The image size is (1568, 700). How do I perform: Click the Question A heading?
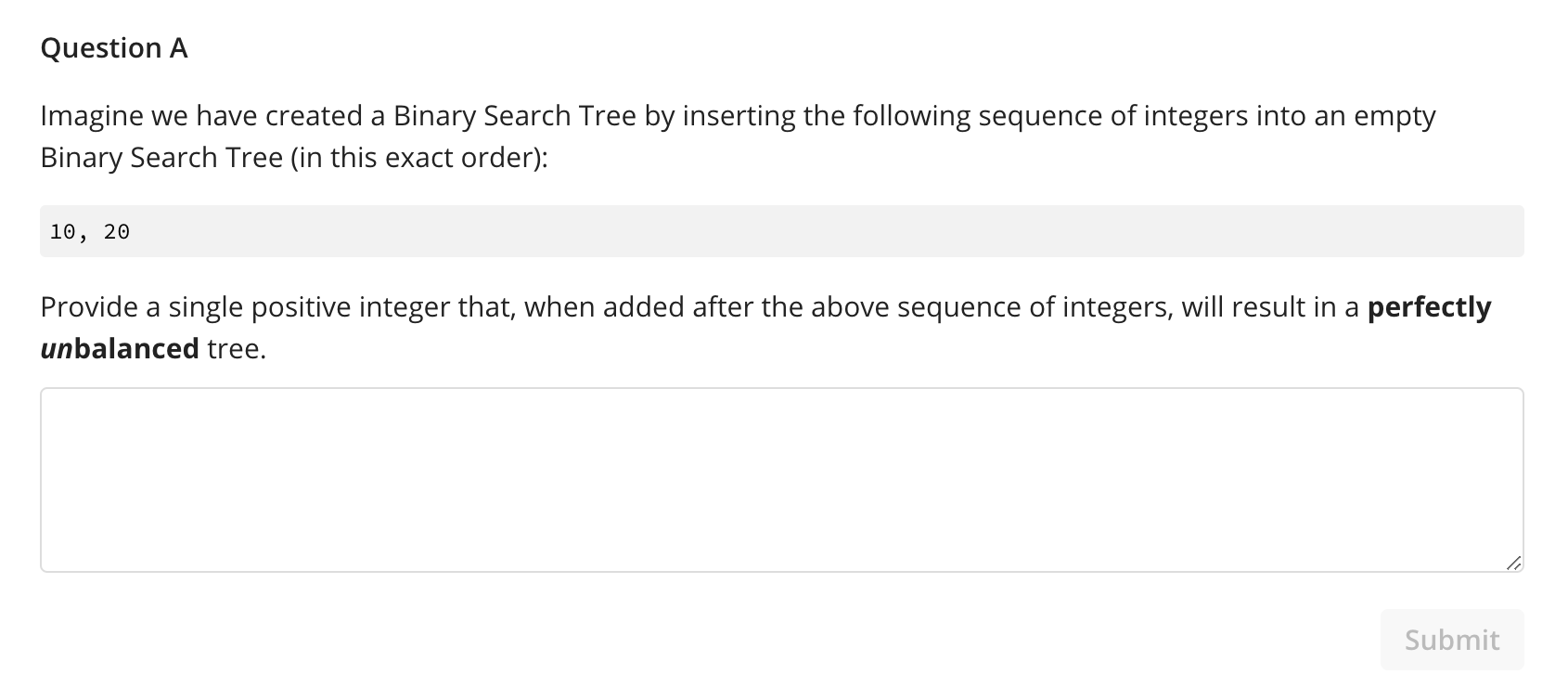(113, 47)
